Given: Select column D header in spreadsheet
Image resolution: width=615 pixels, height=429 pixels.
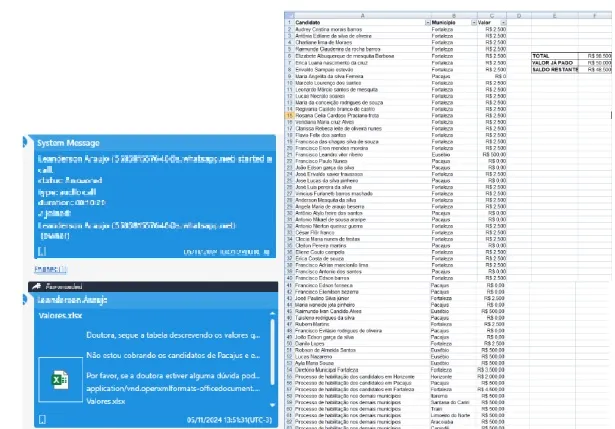Looking at the screenshot, I should tap(519, 16).
